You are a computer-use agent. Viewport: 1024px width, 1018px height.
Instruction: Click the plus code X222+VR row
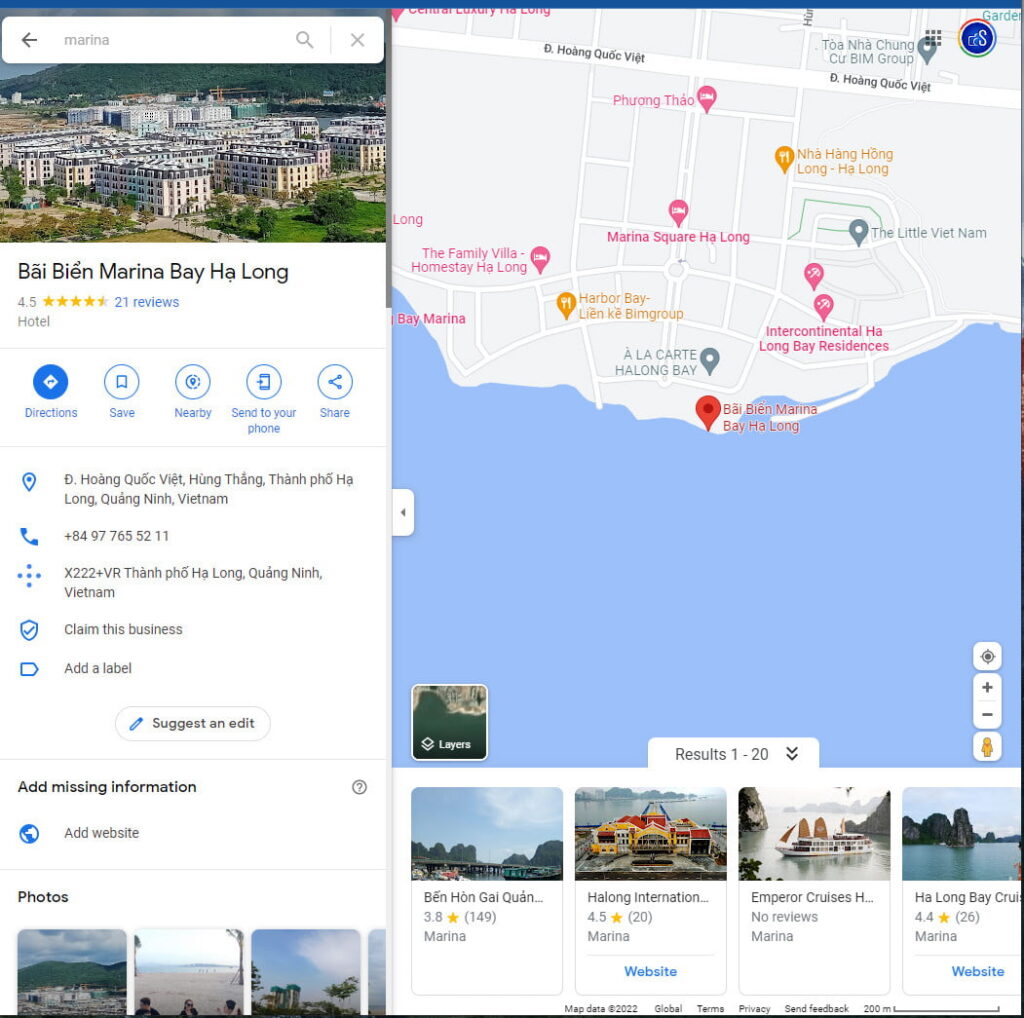[193, 582]
